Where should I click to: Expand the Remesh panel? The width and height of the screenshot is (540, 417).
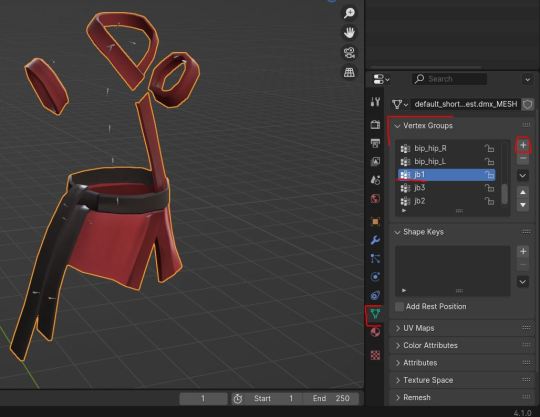397,398
